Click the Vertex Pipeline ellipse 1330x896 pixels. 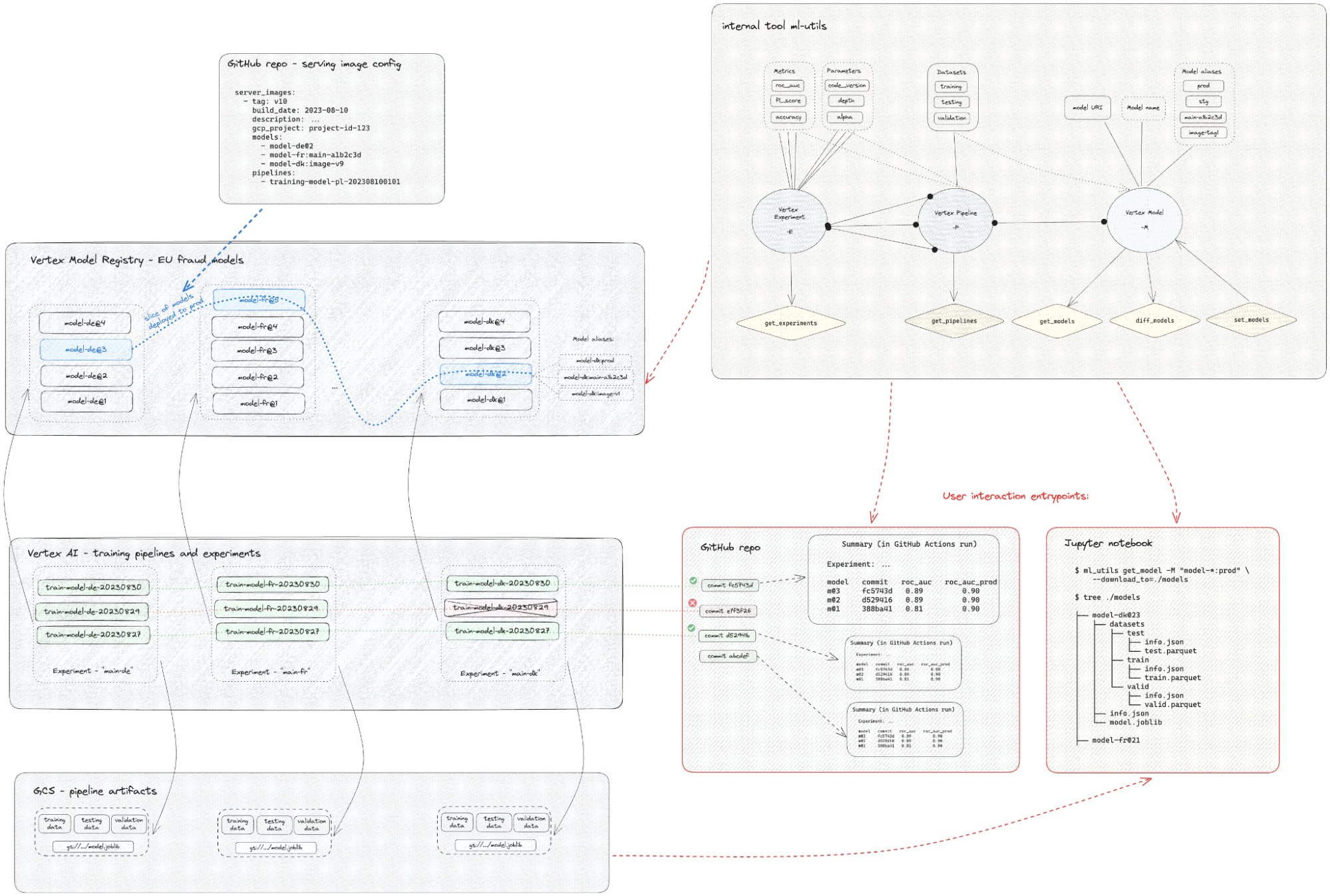click(955, 220)
